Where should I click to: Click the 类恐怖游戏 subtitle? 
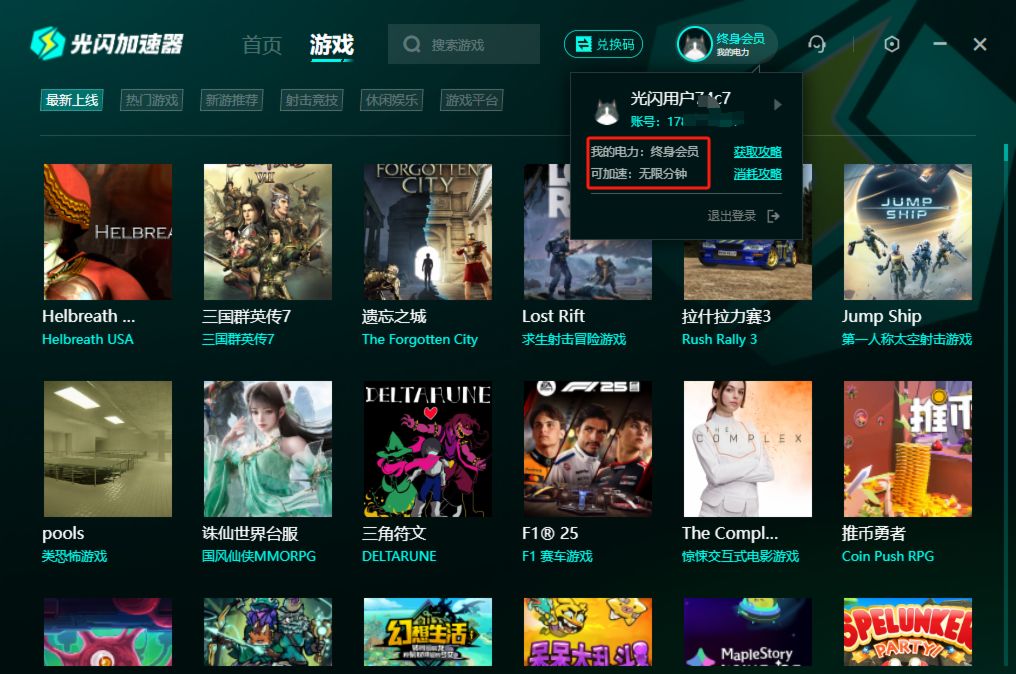[x=75, y=556]
